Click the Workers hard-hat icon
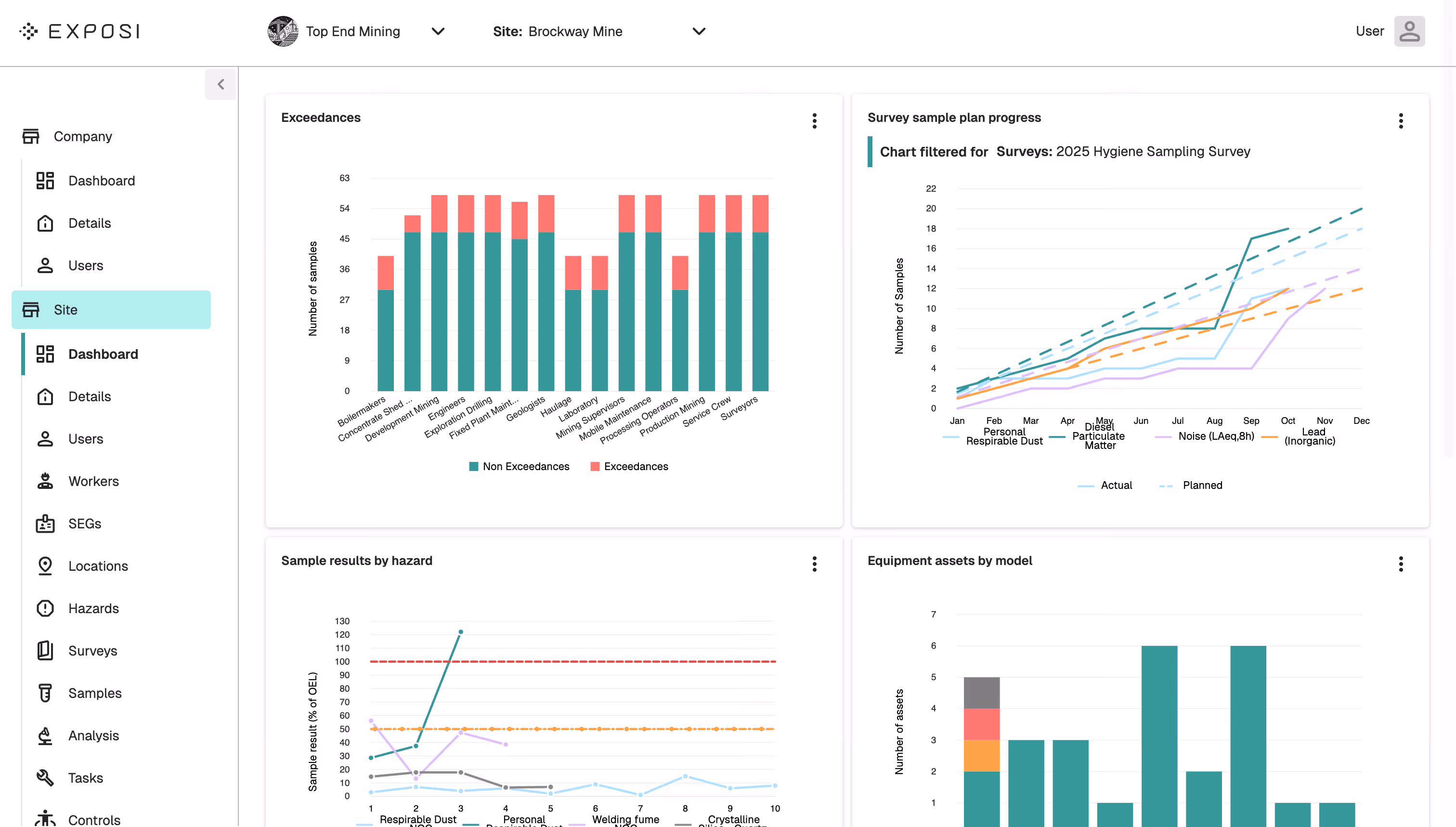Viewport: 1456px width, 827px height. click(x=45, y=481)
